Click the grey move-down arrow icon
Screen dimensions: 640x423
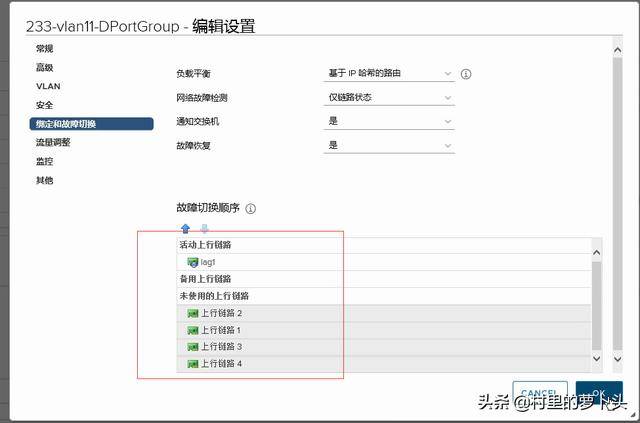[205, 228]
